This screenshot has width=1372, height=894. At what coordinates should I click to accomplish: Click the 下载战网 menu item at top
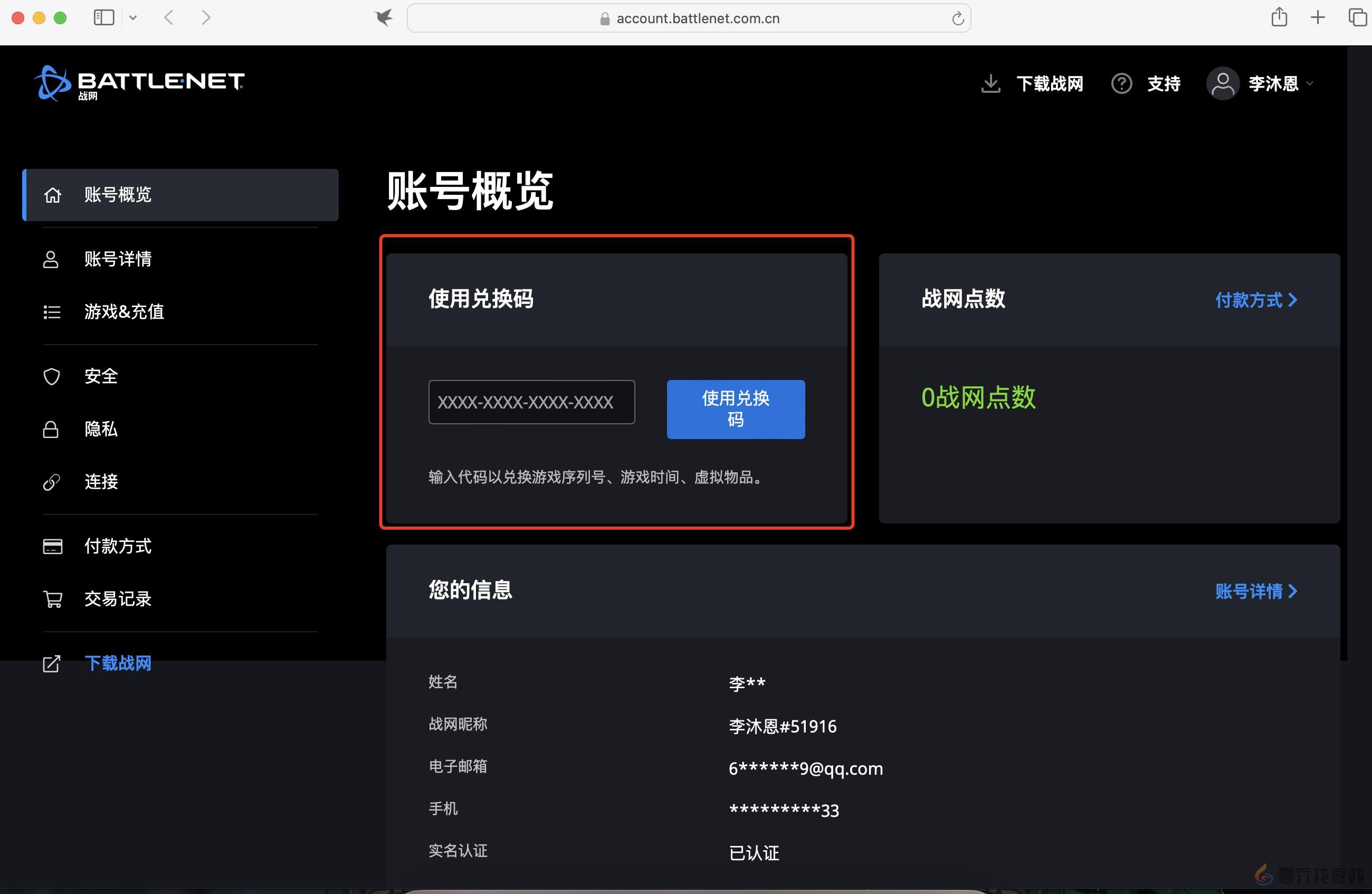coord(1050,83)
